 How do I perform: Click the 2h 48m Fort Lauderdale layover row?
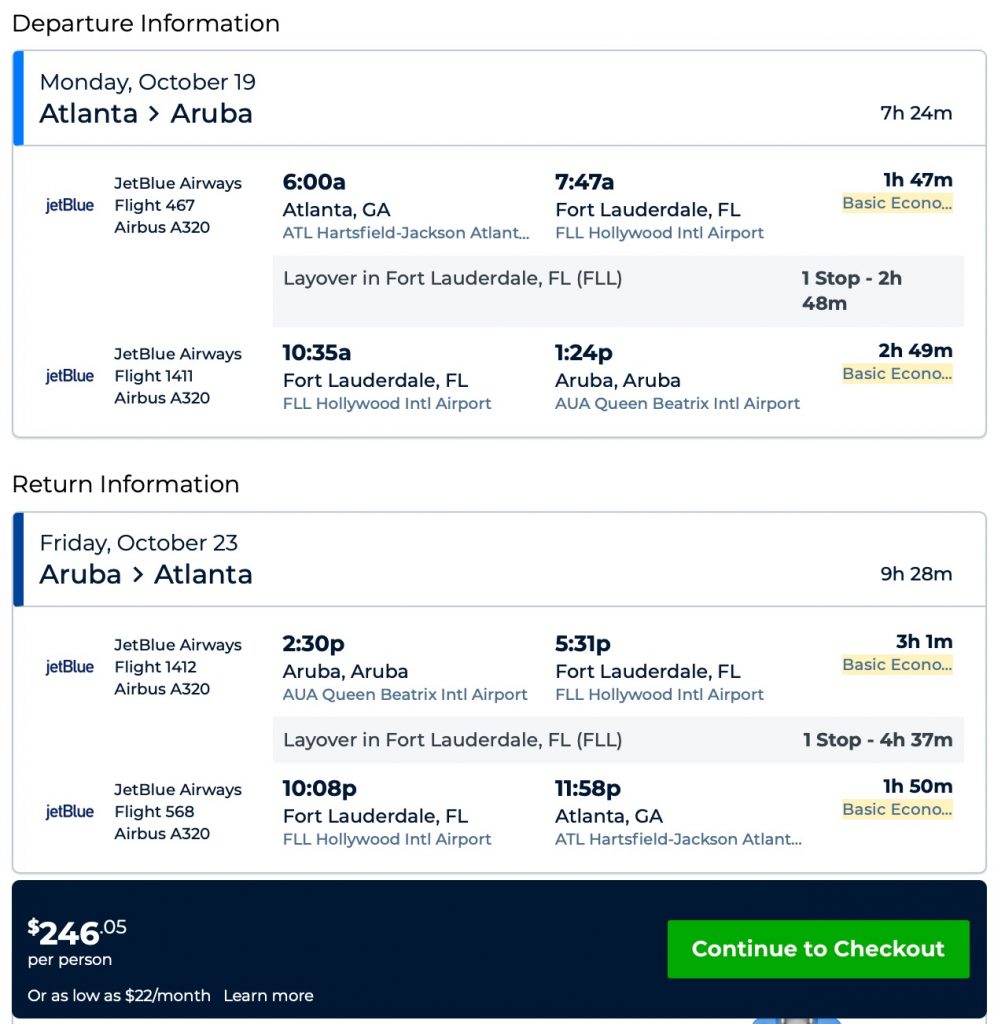point(618,290)
